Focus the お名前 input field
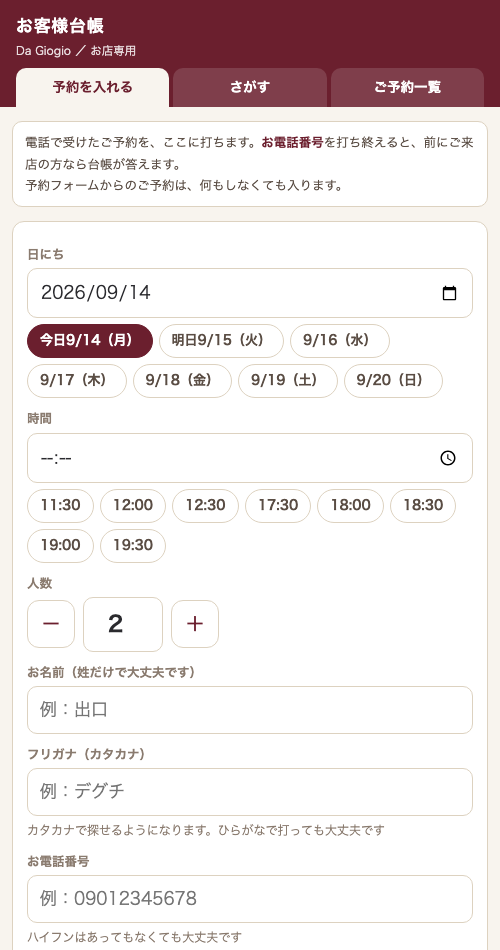Viewport: 500px width, 950px height. [x=250, y=710]
